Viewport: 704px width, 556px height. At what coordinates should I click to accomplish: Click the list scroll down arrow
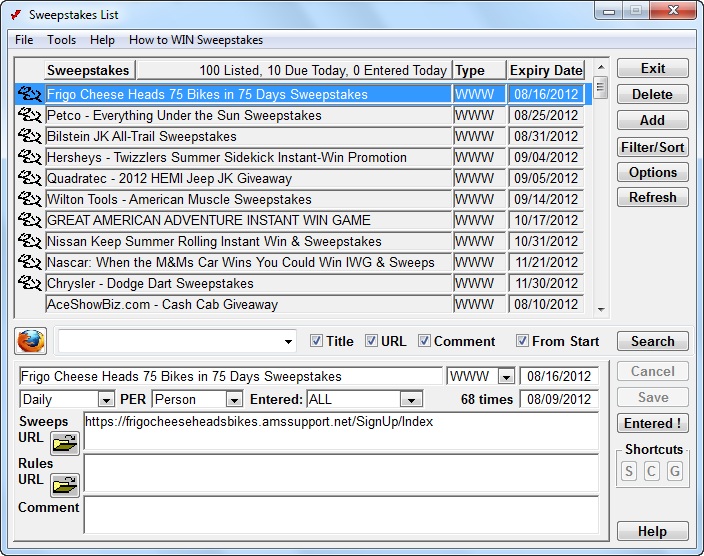pyautogui.click(x=601, y=309)
